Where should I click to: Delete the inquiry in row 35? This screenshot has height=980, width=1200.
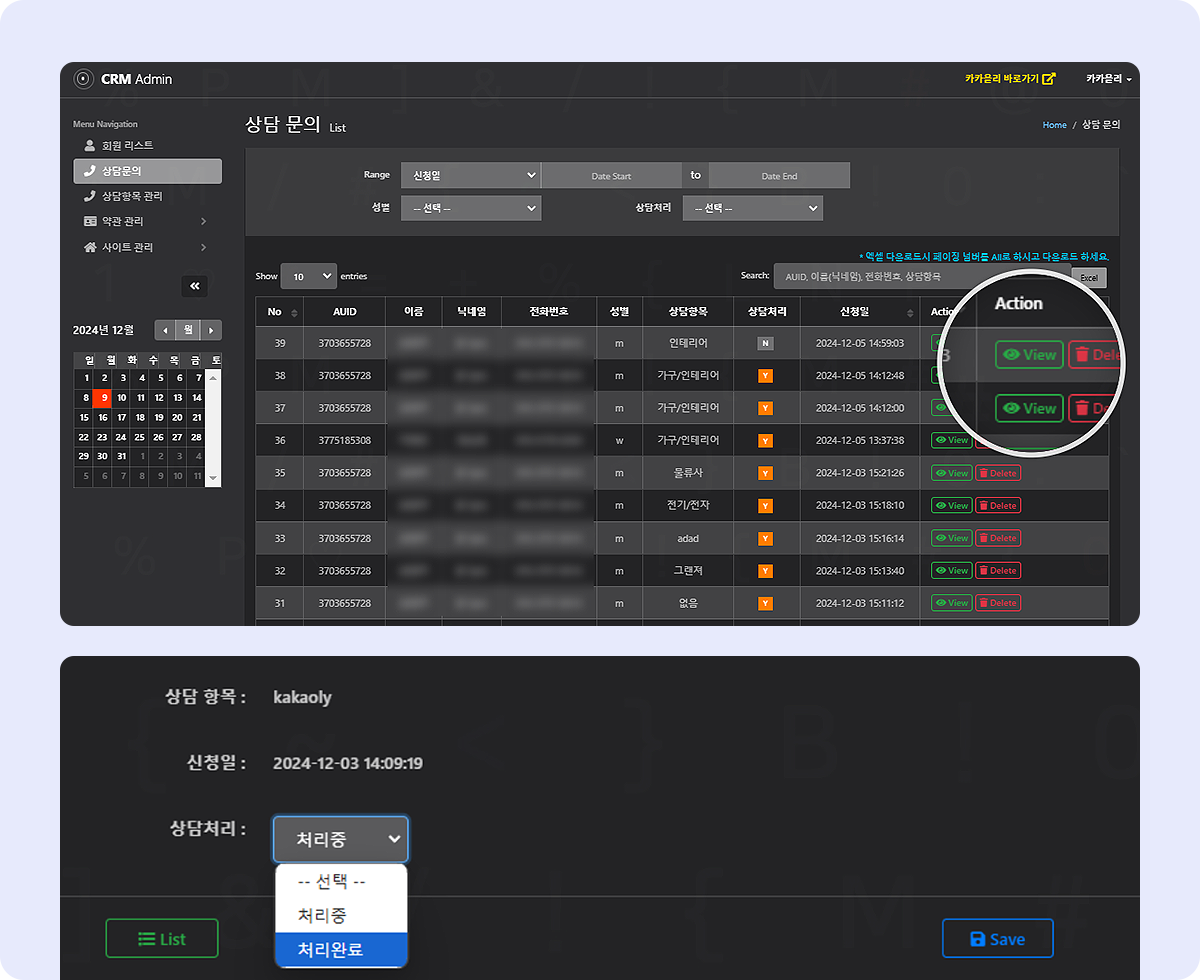tap(998, 473)
